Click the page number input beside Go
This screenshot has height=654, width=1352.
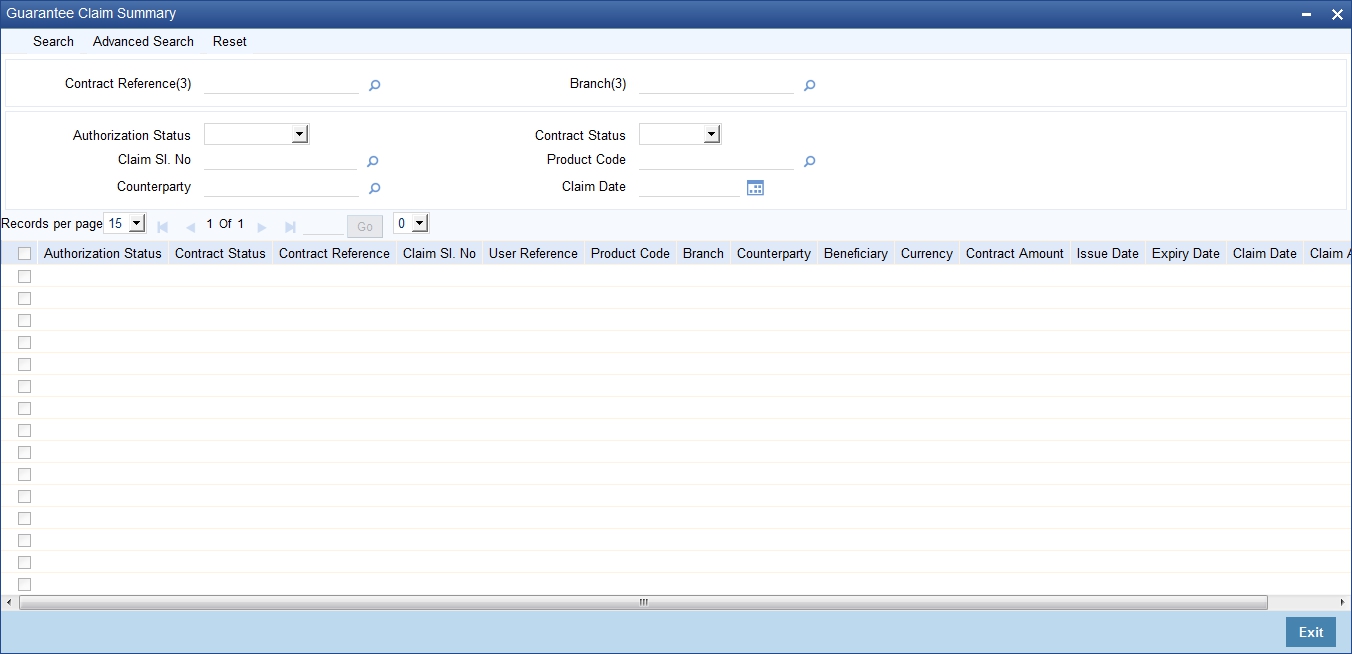click(323, 226)
